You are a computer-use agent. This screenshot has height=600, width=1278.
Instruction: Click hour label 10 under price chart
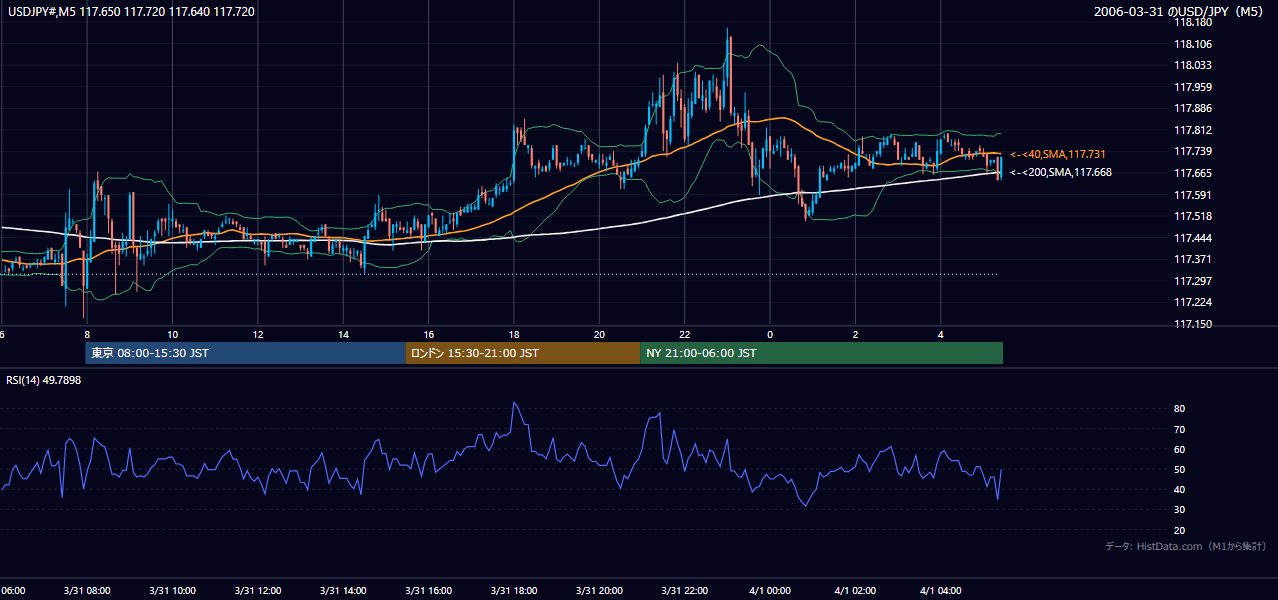pos(173,334)
